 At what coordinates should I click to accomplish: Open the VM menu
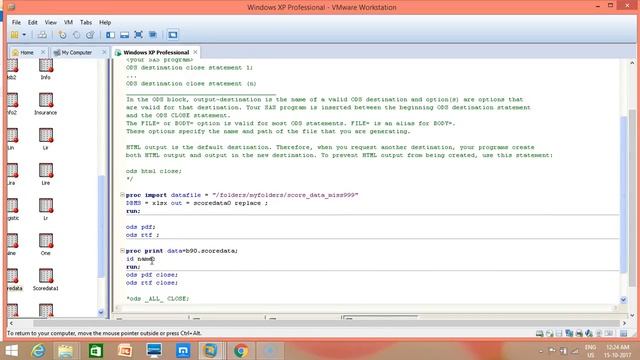click(x=68, y=22)
